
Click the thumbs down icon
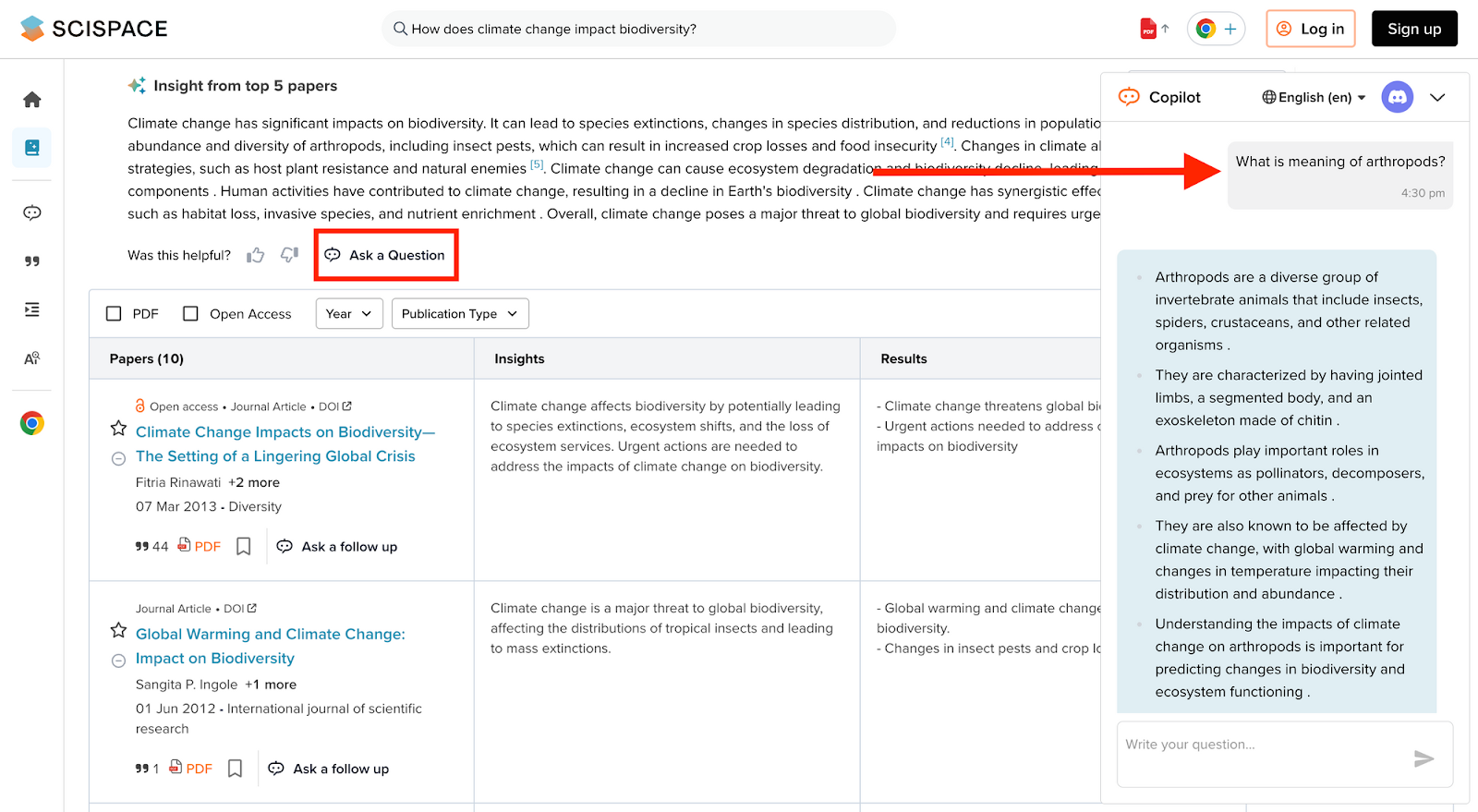(289, 255)
